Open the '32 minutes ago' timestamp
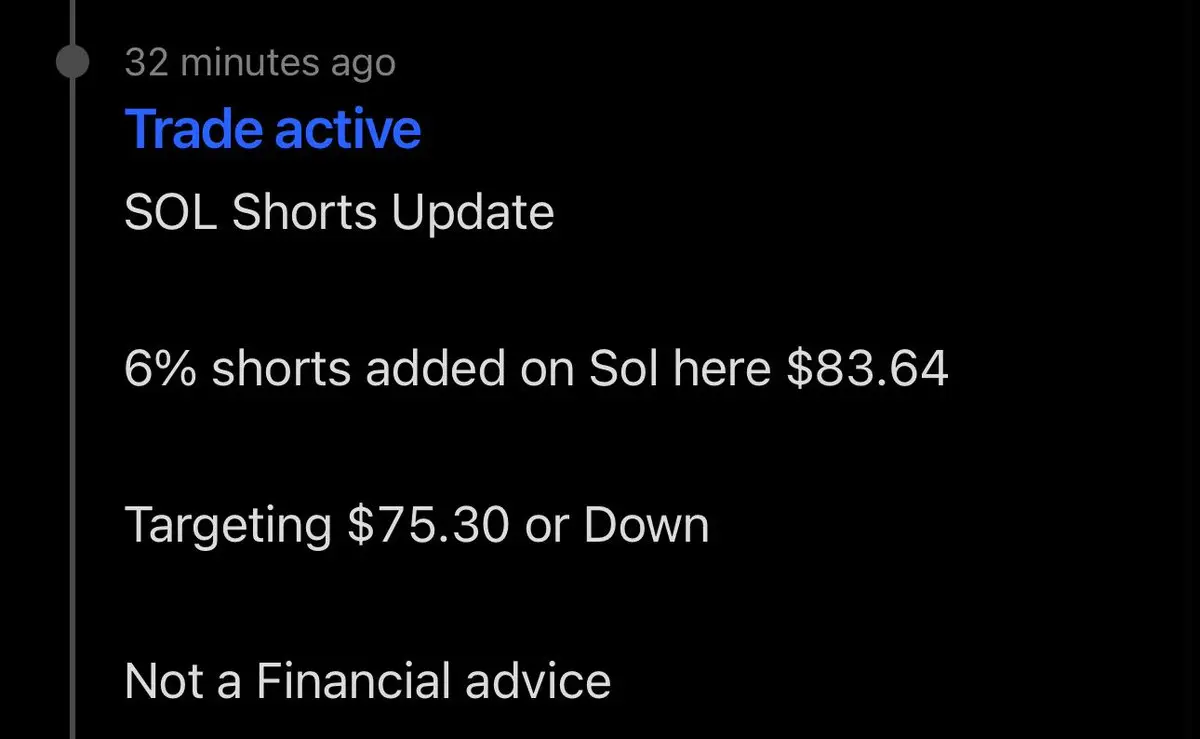Screen dimensions: 1200x739 [260, 63]
